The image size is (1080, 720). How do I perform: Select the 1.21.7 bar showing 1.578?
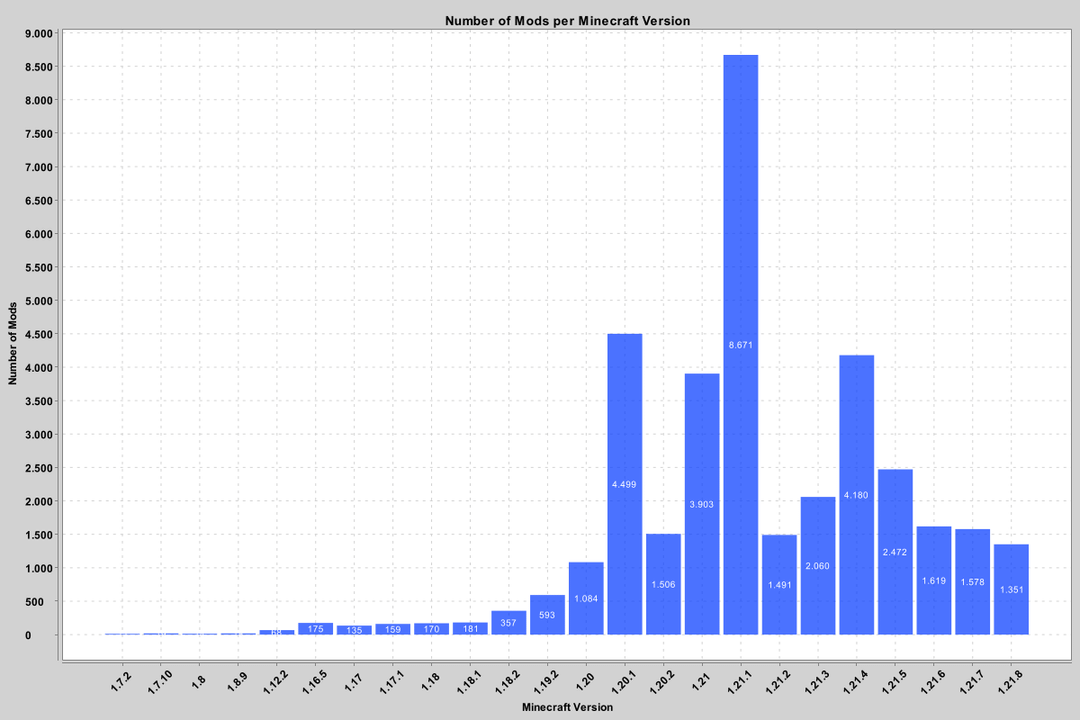(972, 582)
